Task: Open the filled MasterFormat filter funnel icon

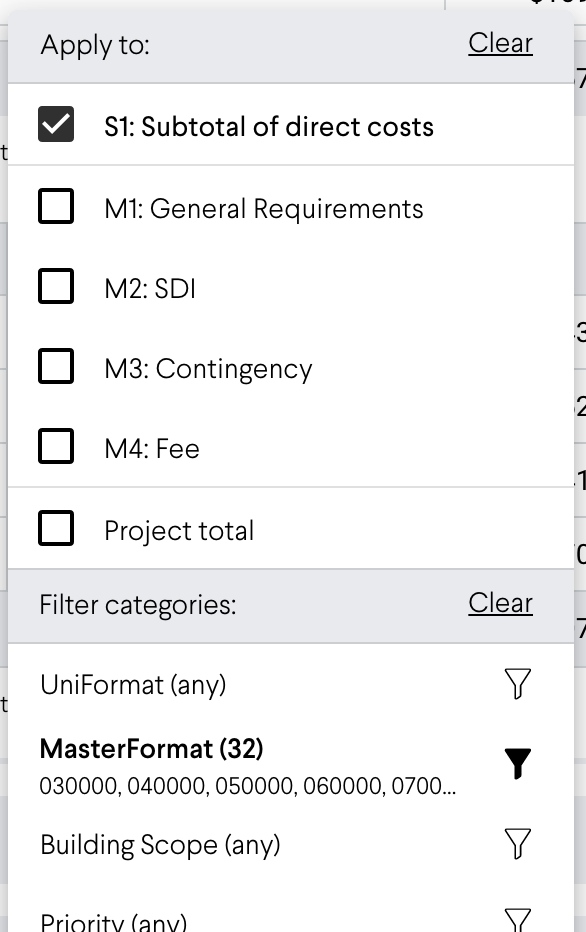Action: click(x=517, y=763)
